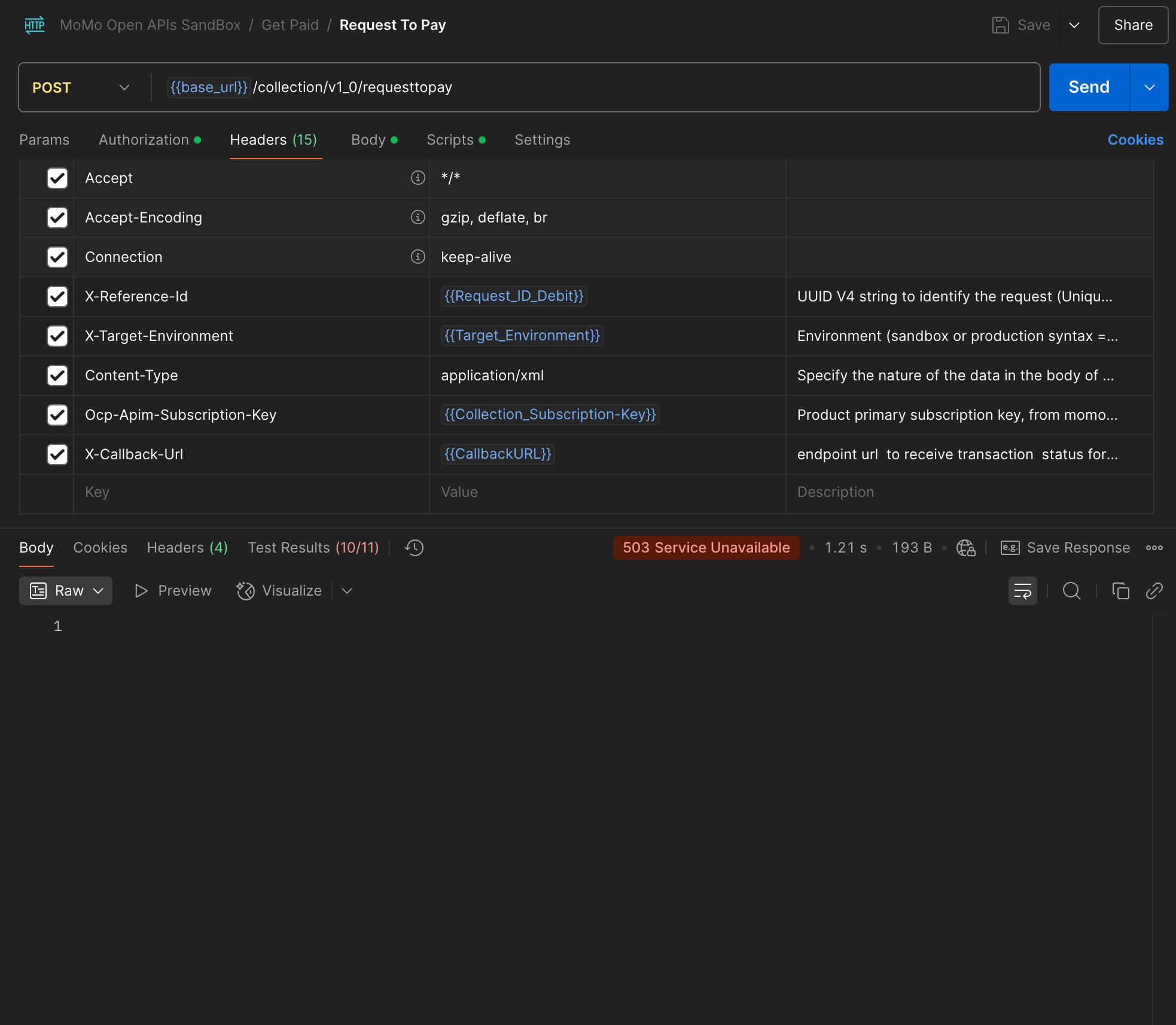This screenshot has height=1025, width=1176.
Task: Click the HTTP request type icon
Action: (35, 25)
